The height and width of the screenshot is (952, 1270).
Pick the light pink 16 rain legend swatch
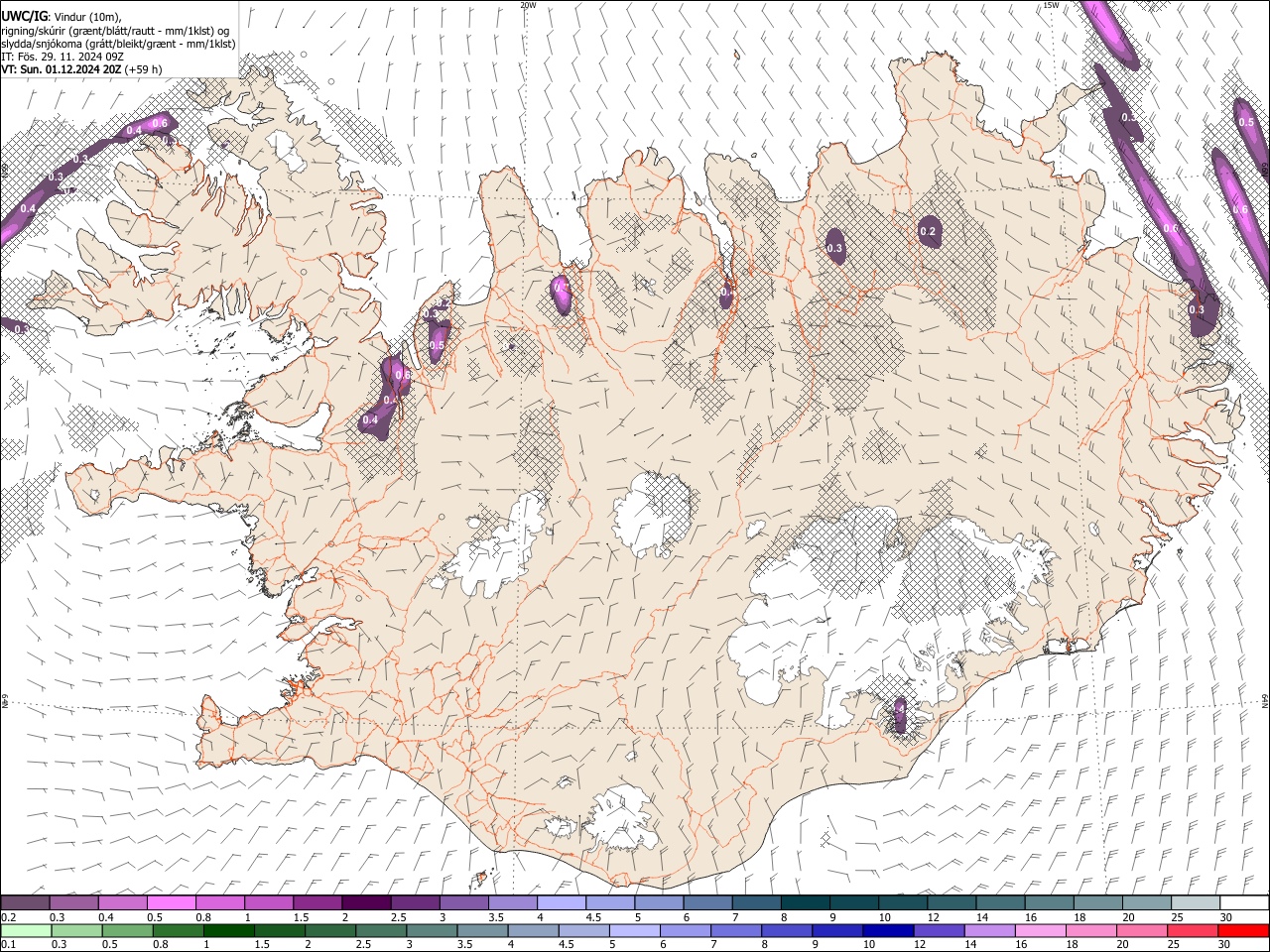click(1039, 930)
